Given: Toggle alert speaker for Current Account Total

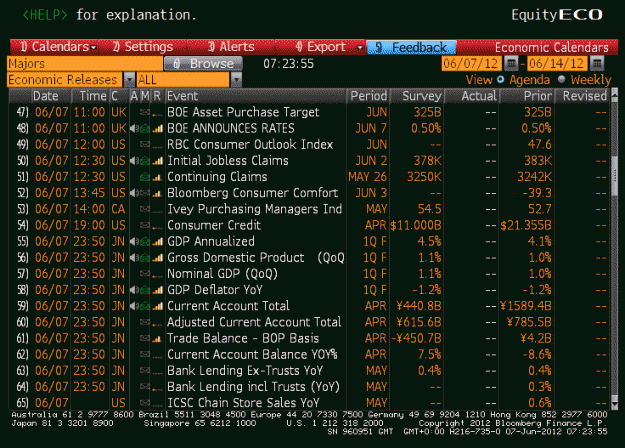Looking at the screenshot, I should click(134, 306).
